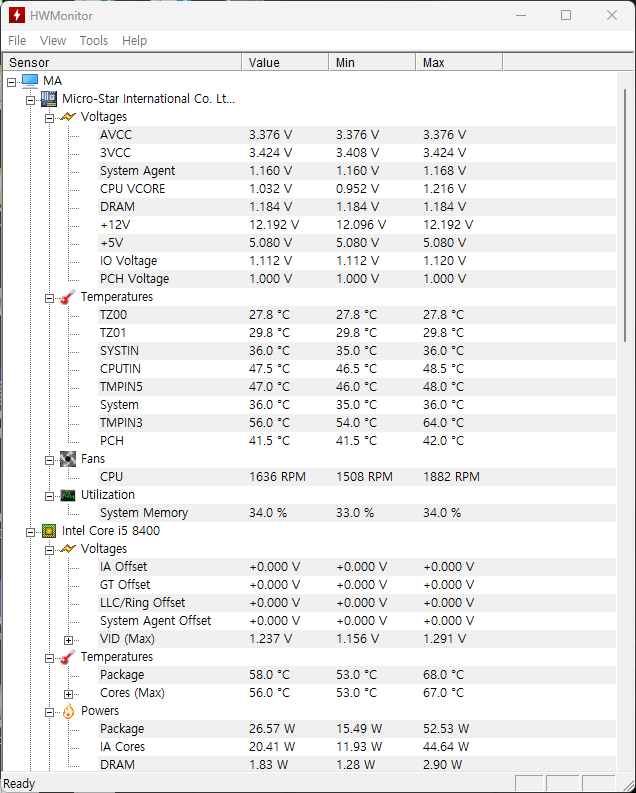Select the TMPIN3 temperature row
This screenshot has height=793, width=636.
[x=357, y=423]
